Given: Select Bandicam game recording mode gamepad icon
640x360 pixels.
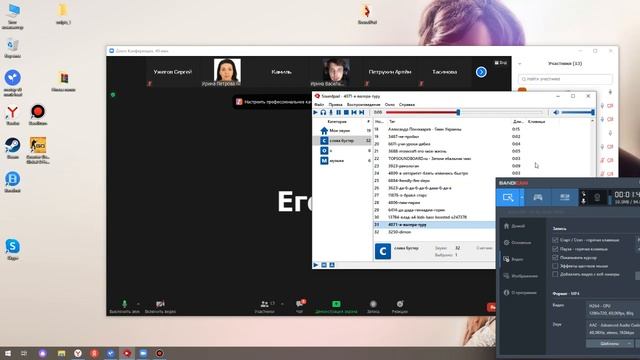Looking at the screenshot, I should (x=538, y=198).
